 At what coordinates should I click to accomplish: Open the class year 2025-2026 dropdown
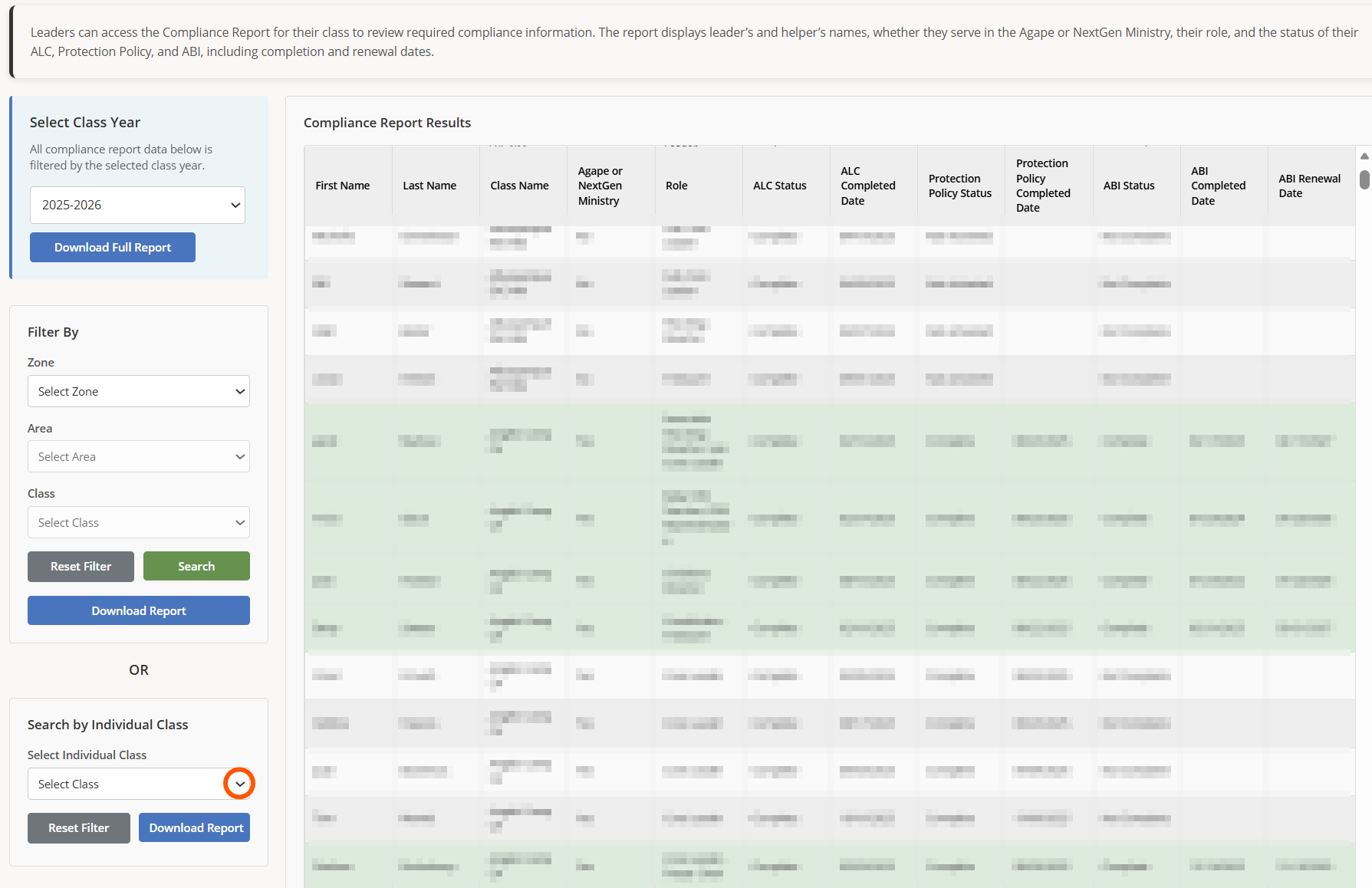pyautogui.click(x=137, y=206)
